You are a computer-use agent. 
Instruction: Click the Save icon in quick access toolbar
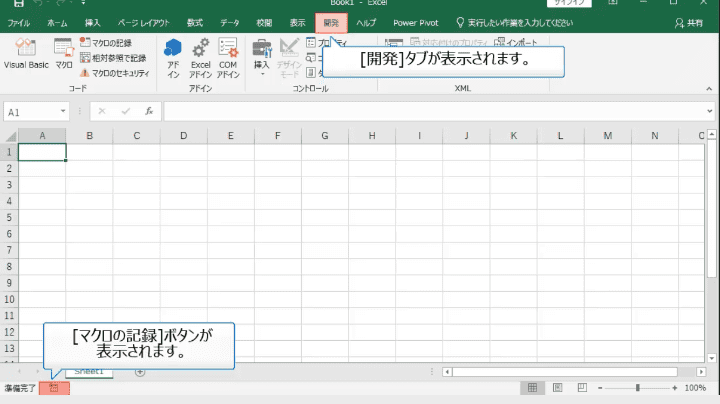point(18,3)
